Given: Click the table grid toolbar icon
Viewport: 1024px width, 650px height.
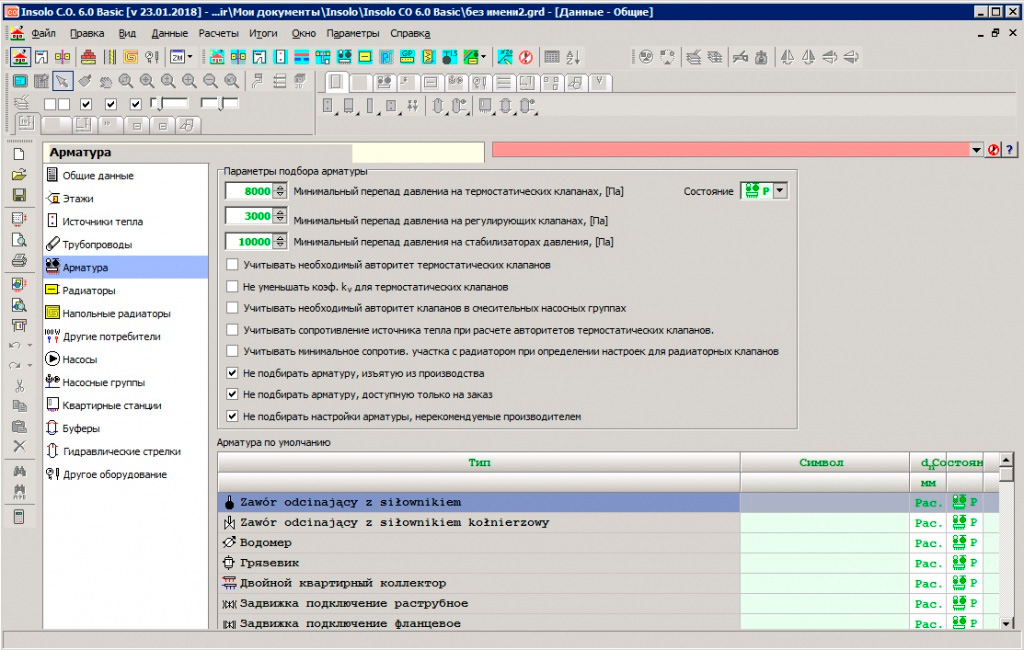Looking at the screenshot, I should [552, 57].
